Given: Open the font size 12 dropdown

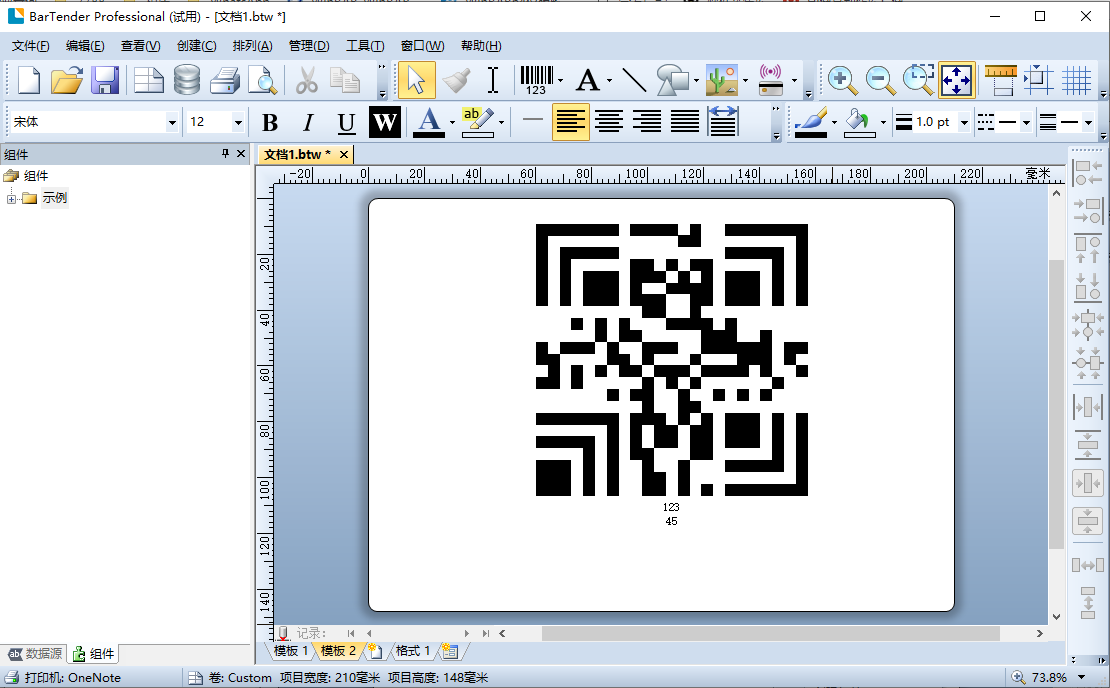Looking at the screenshot, I should click(238, 122).
